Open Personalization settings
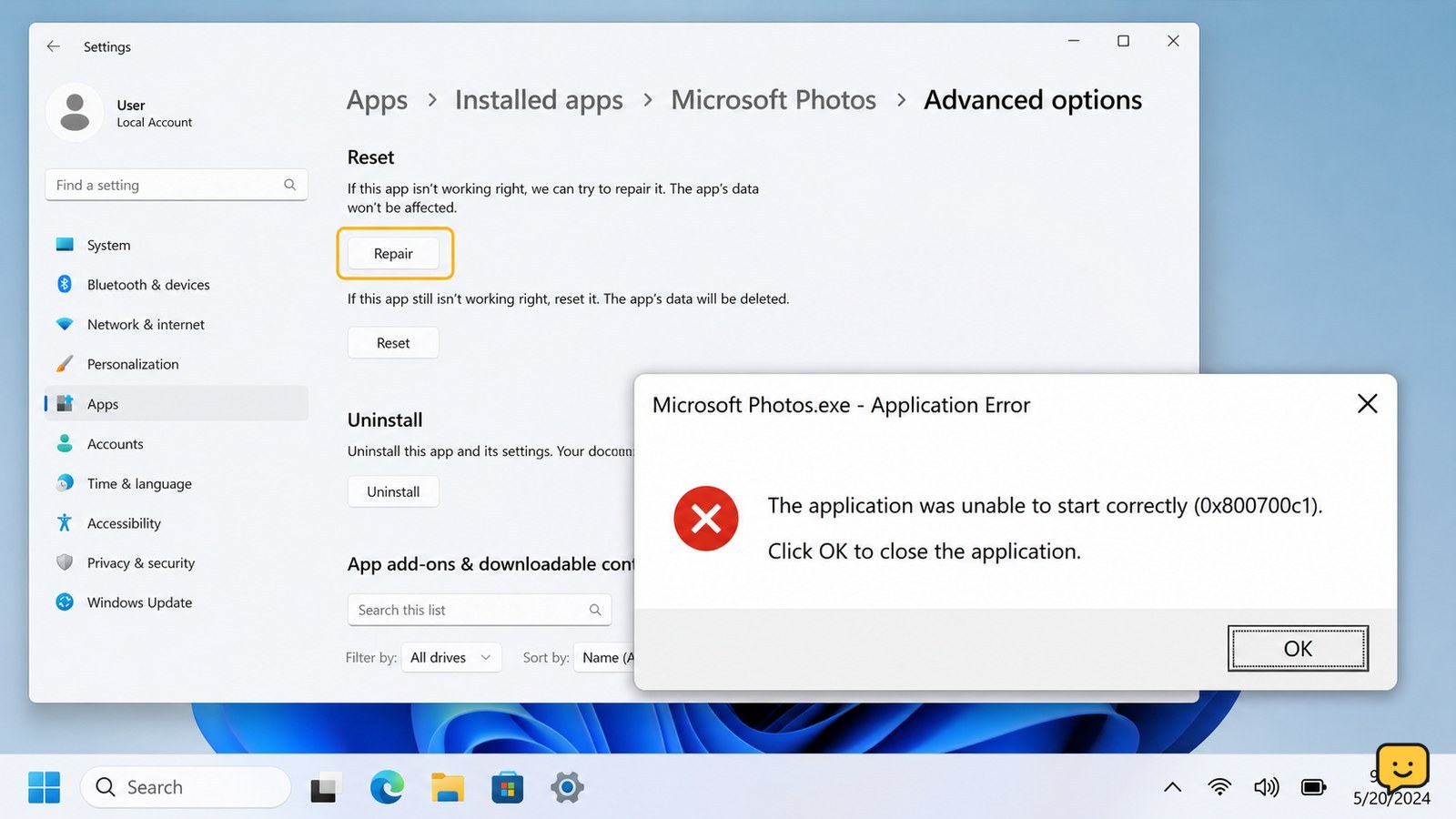The image size is (1456, 819). 177,364
